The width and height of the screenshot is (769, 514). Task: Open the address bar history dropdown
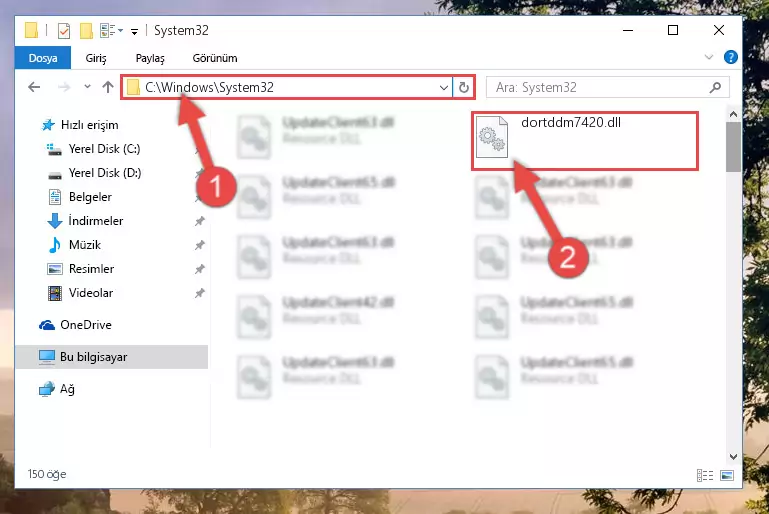(x=443, y=88)
